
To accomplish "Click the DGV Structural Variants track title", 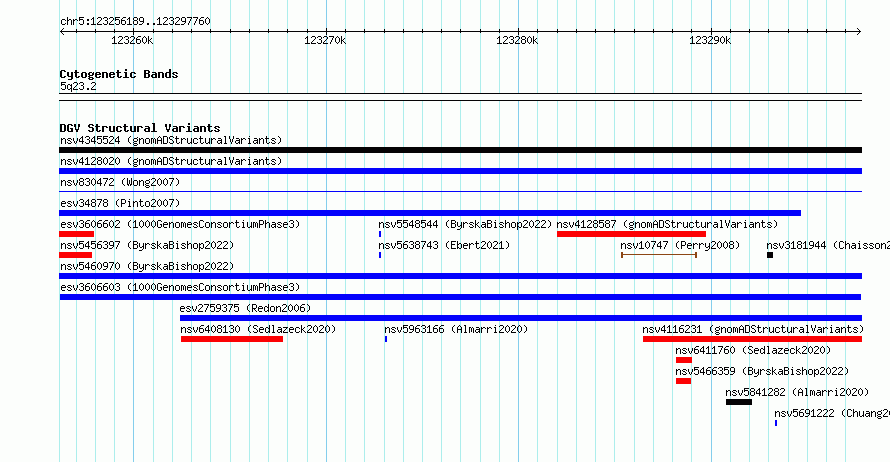I will click(140, 128).
